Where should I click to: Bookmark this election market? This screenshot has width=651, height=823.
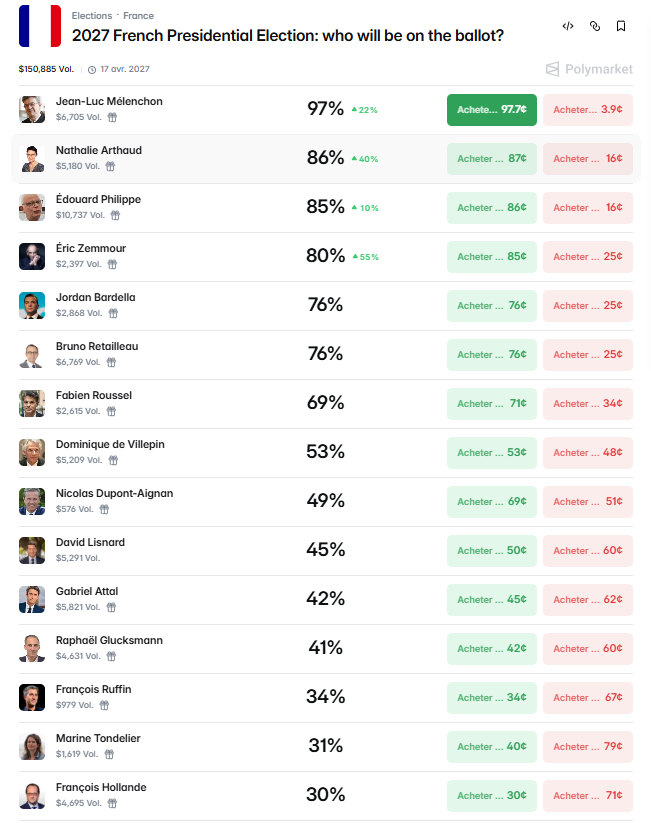tap(621, 26)
